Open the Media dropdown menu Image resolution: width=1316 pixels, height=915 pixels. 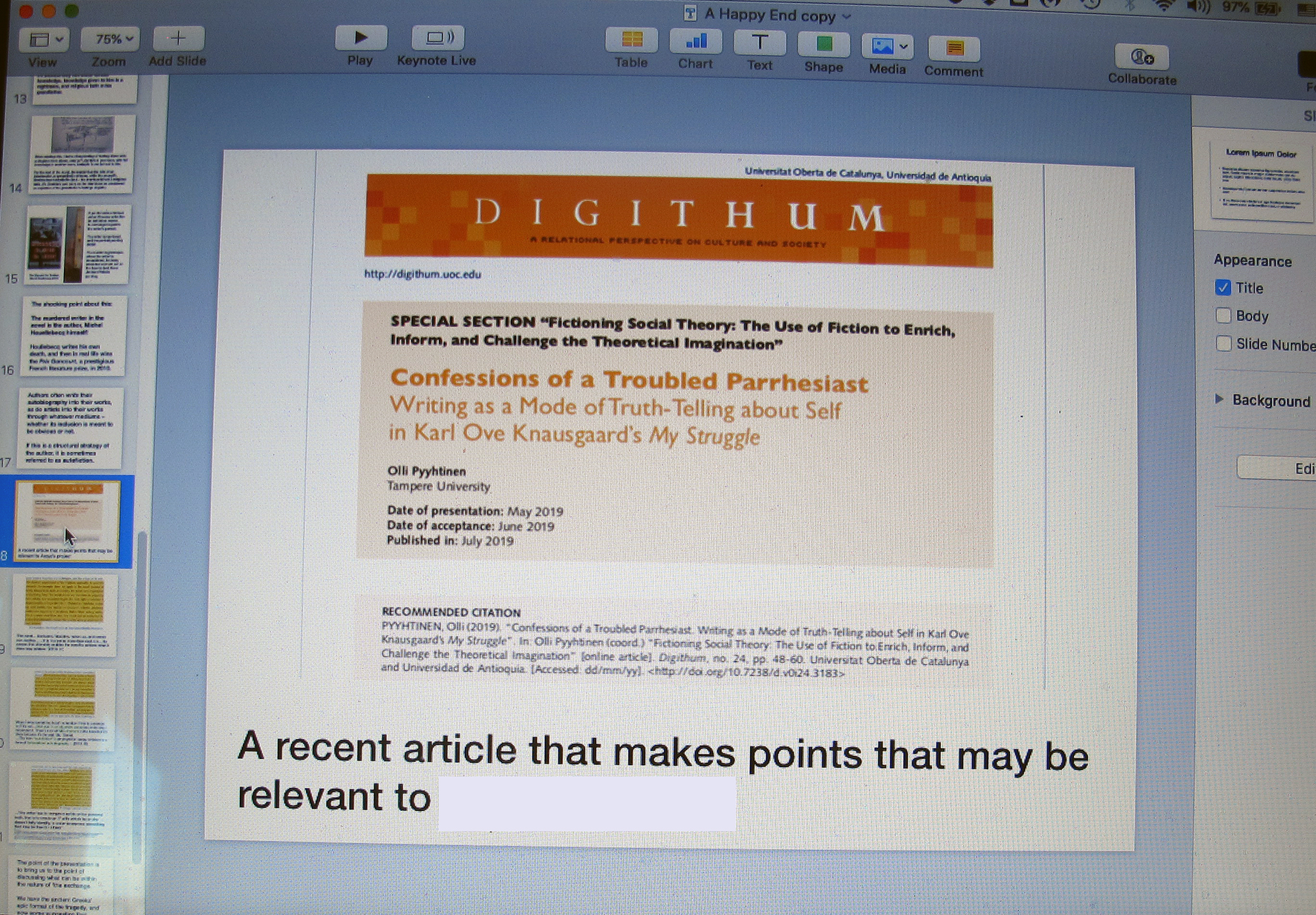click(x=887, y=47)
